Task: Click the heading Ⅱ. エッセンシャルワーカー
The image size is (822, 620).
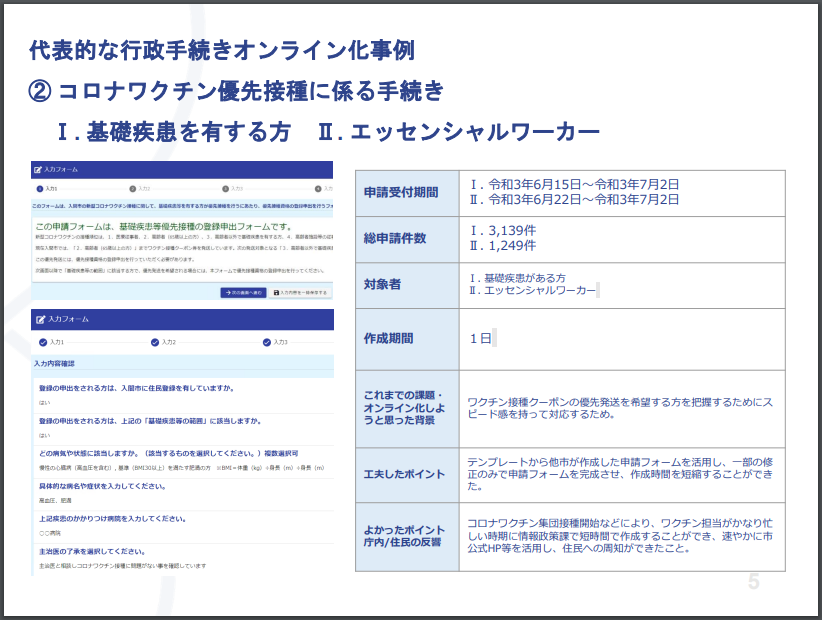Action: pyautogui.click(x=458, y=131)
